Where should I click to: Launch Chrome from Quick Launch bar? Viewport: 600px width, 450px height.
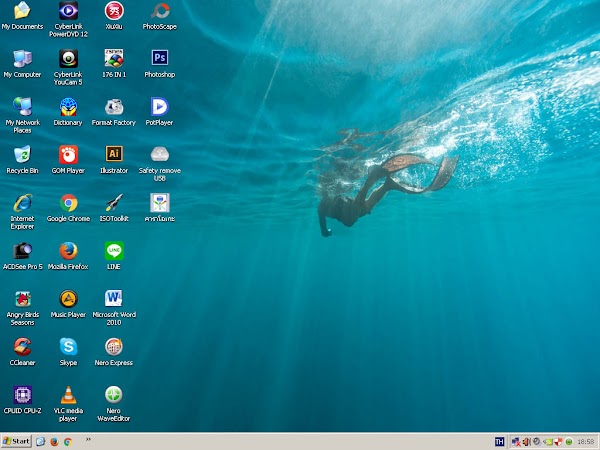[x=68, y=442]
